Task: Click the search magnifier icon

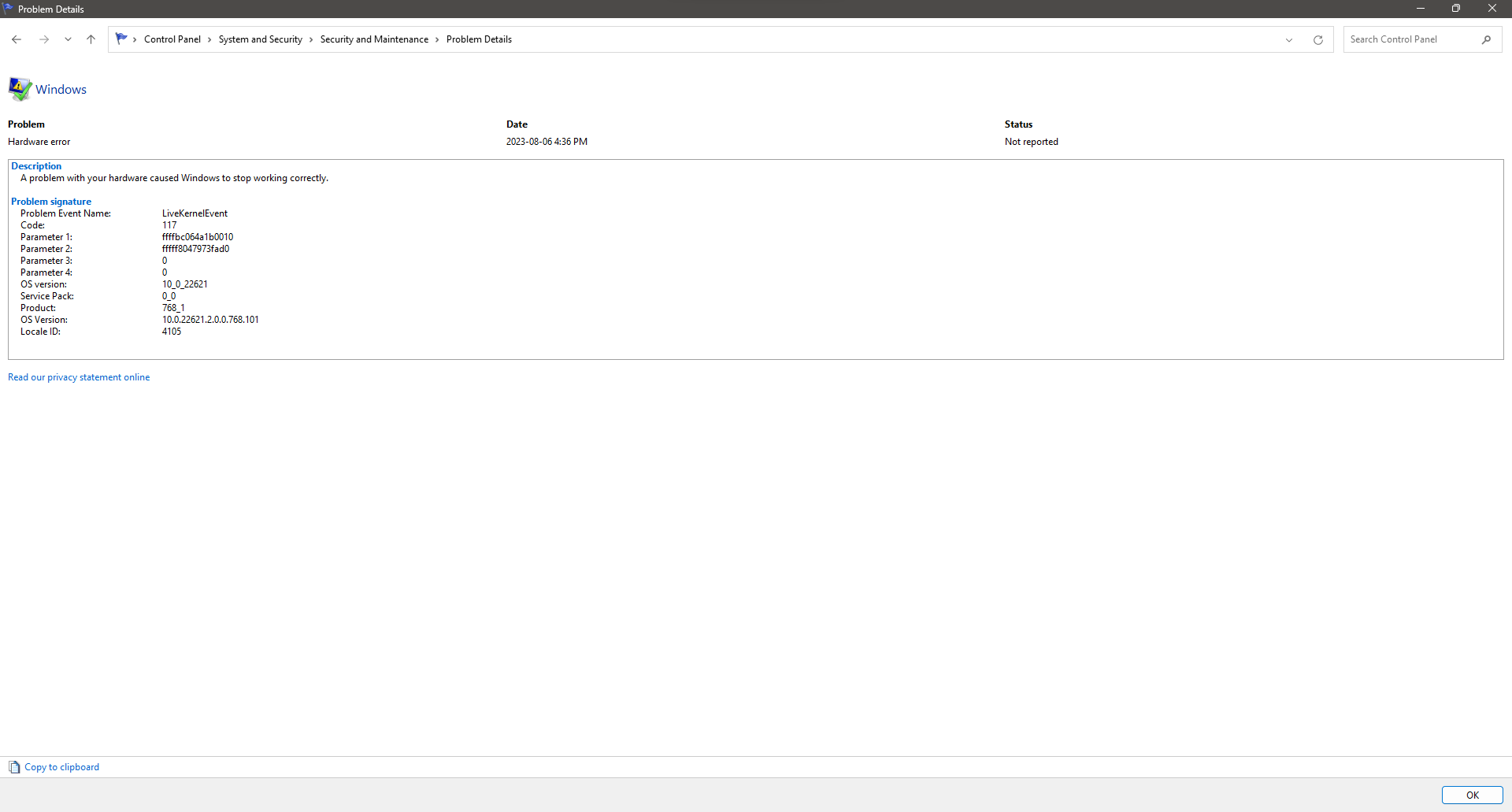Action: click(1487, 39)
